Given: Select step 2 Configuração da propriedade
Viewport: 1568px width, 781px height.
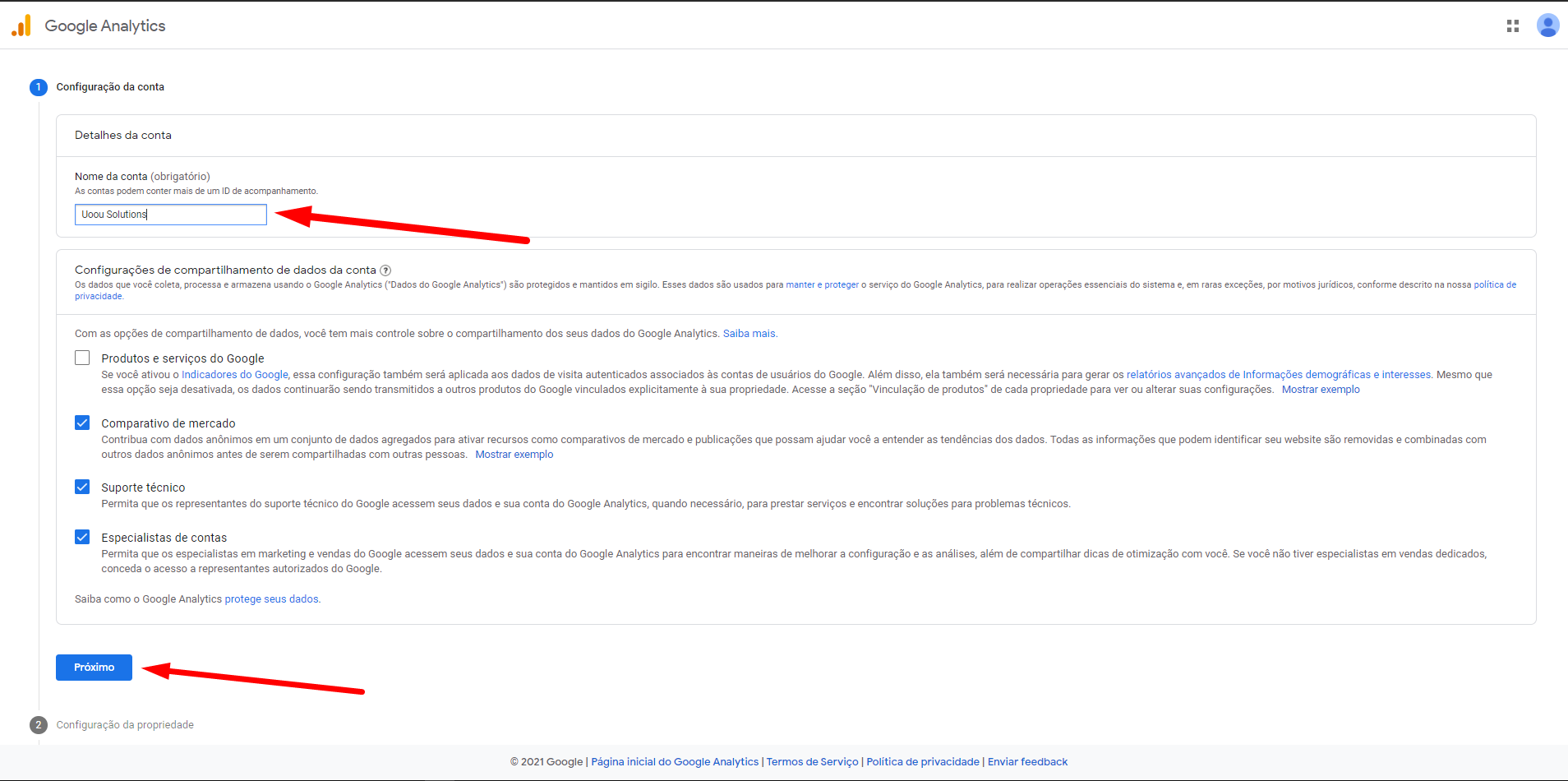Looking at the screenshot, I should (x=112, y=725).
